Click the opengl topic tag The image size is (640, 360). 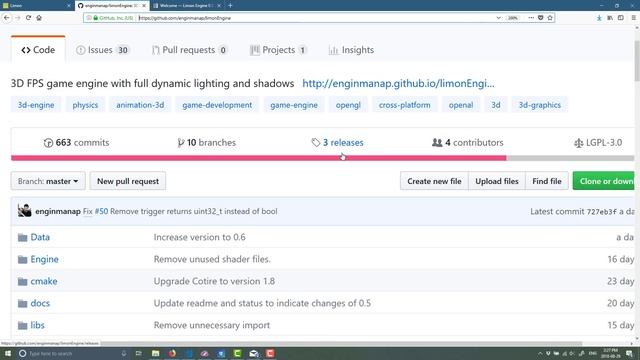pyautogui.click(x=348, y=105)
